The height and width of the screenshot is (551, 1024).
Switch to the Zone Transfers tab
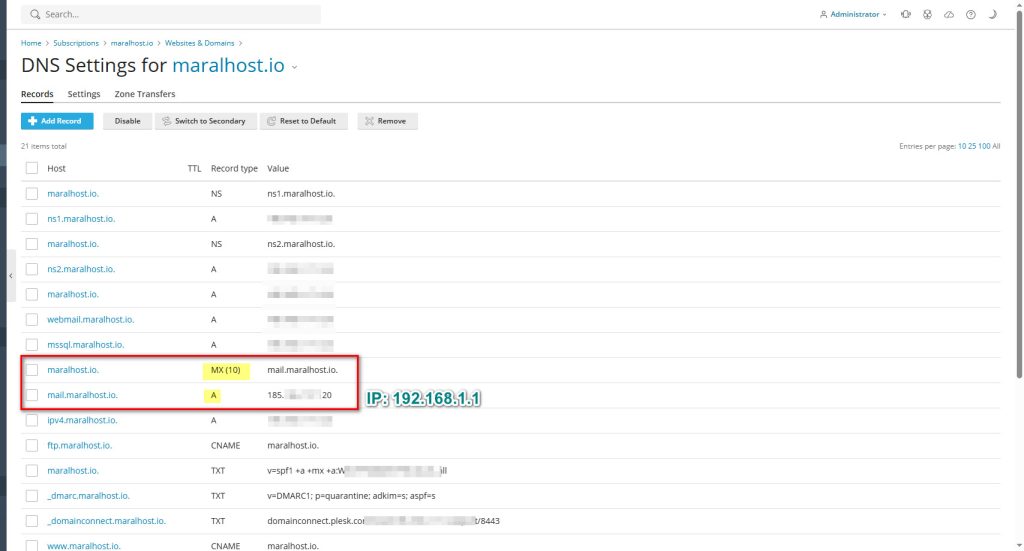tap(144, 94)
